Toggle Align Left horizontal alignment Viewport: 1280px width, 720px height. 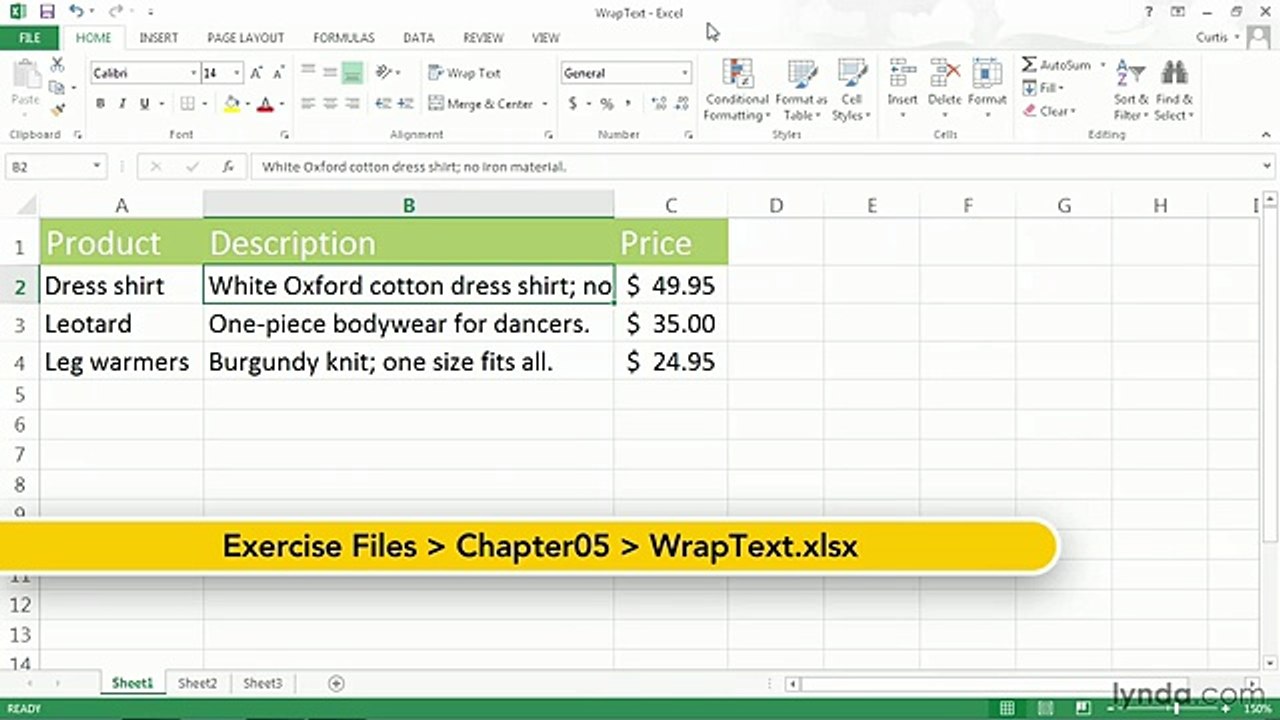click(x=308, y=104)
